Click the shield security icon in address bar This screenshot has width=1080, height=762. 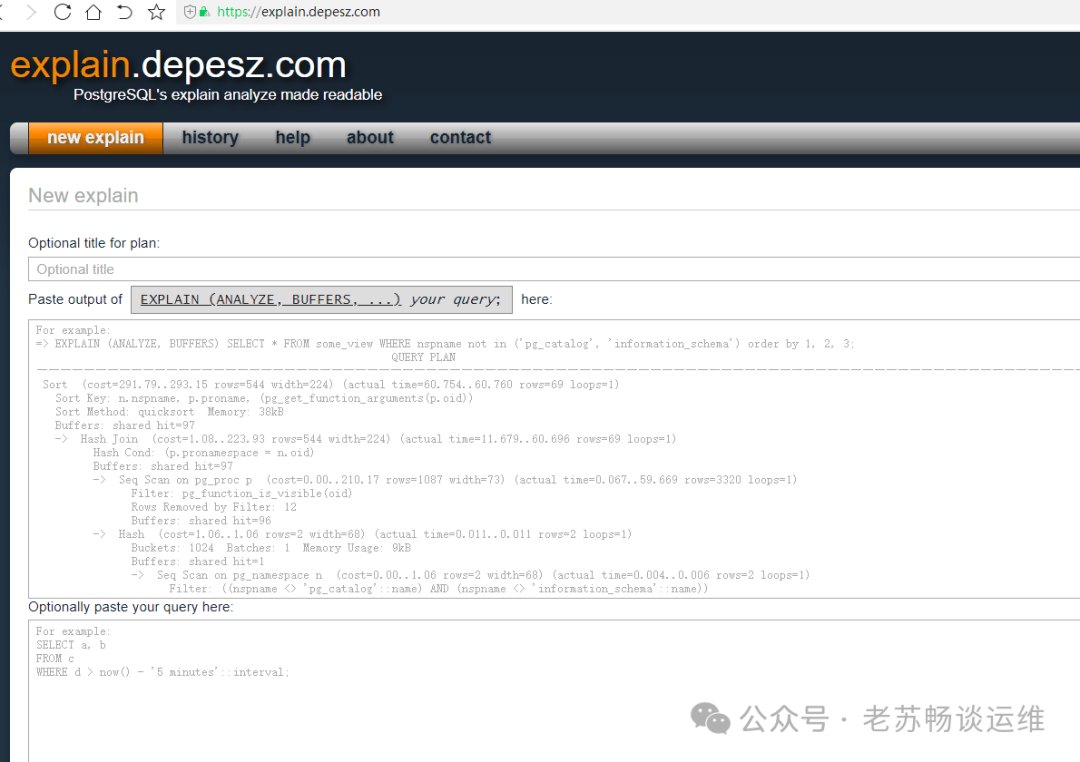pyautogui.click(x=189, y=12)
